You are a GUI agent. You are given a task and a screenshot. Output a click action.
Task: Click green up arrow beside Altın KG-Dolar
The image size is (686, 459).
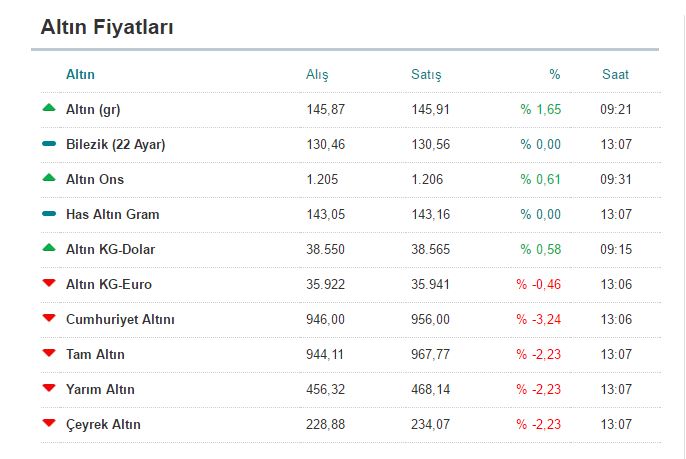pos(49,248)
